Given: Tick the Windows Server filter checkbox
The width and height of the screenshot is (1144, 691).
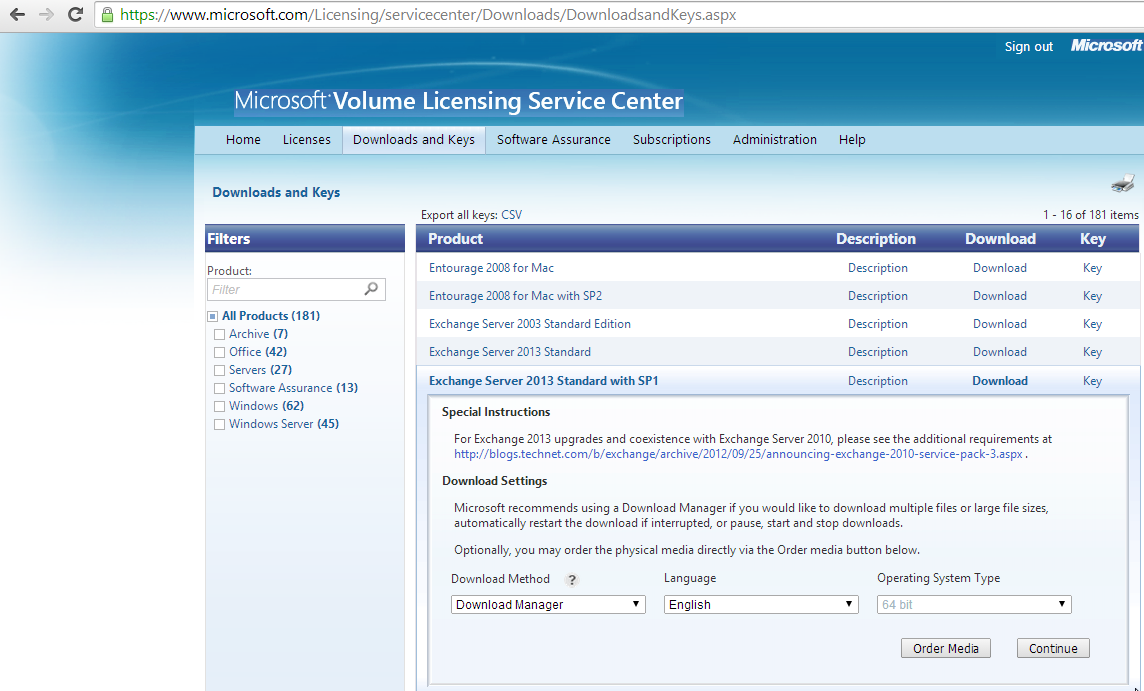Looking at the screenshot, I should coord(219,425).
